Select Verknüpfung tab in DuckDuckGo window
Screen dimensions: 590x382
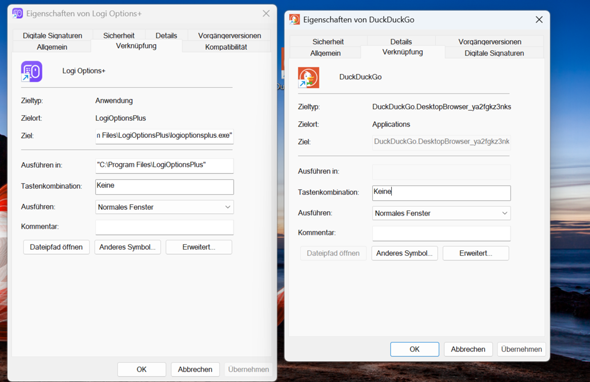pos(403,52)
